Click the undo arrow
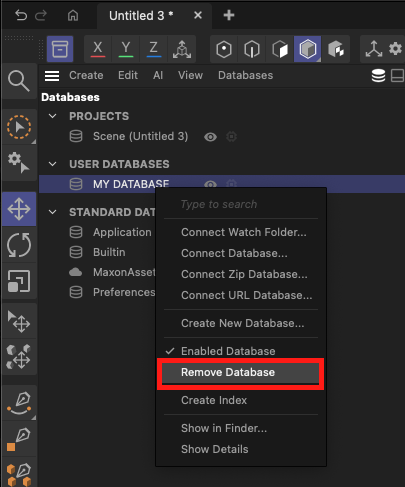Viewport: 405px width, 487px height. (21, 15)
